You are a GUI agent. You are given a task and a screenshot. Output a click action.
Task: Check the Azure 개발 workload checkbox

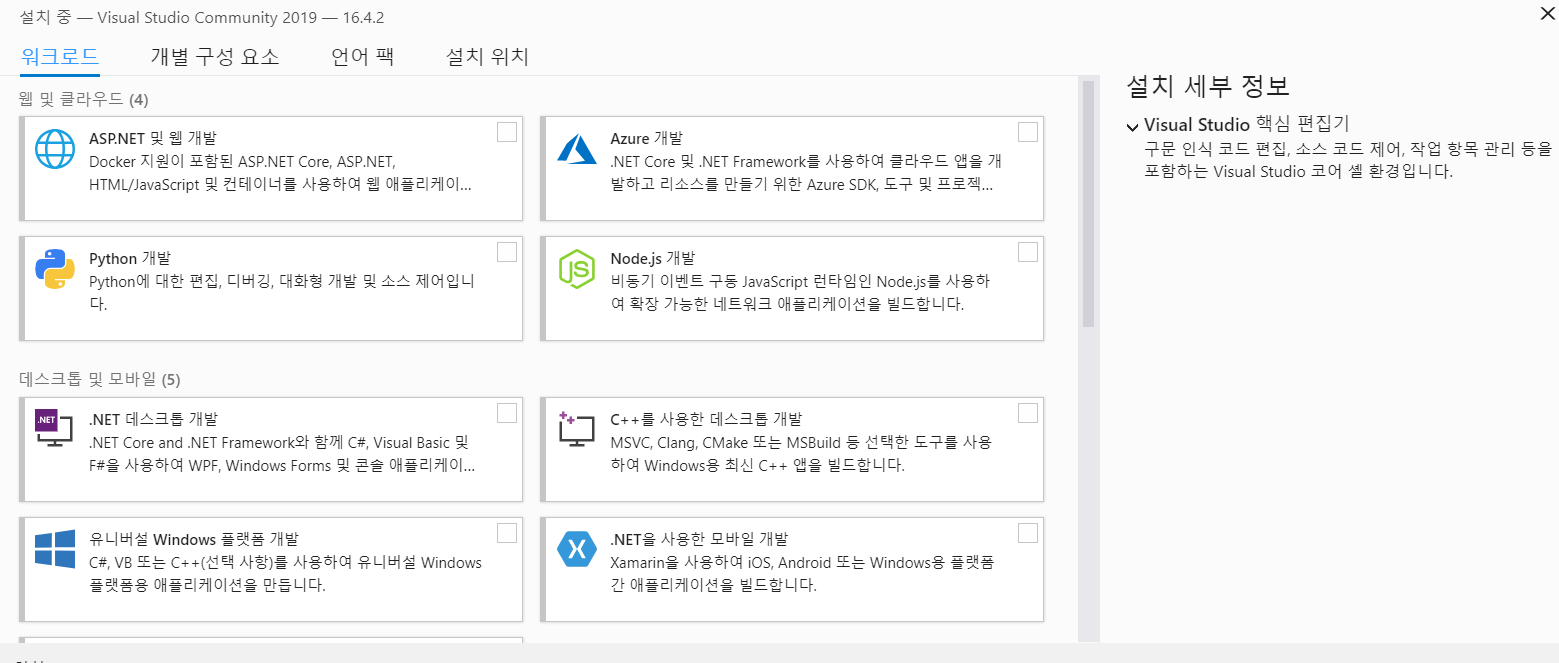1028,132
